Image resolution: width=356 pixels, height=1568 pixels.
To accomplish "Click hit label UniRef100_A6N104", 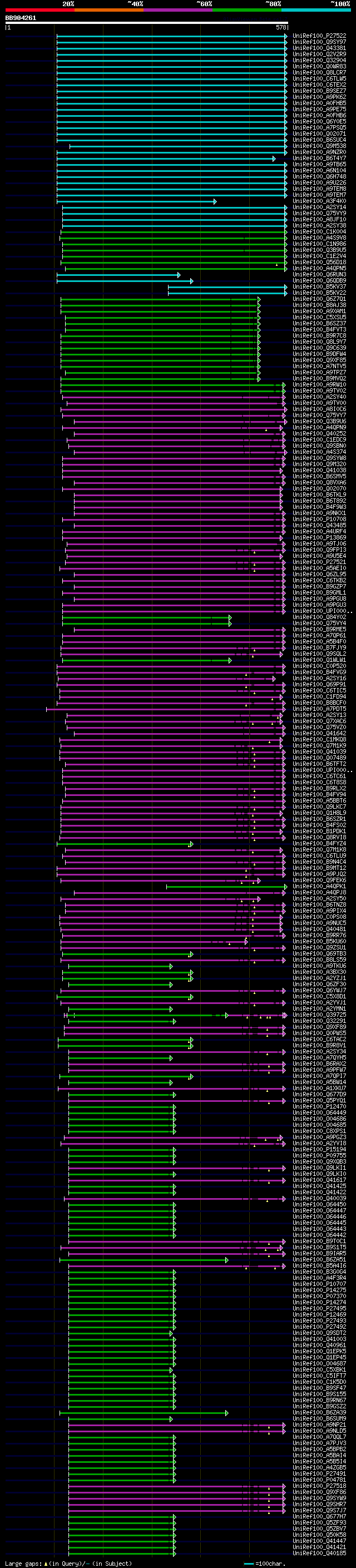I will click(319, 170).
